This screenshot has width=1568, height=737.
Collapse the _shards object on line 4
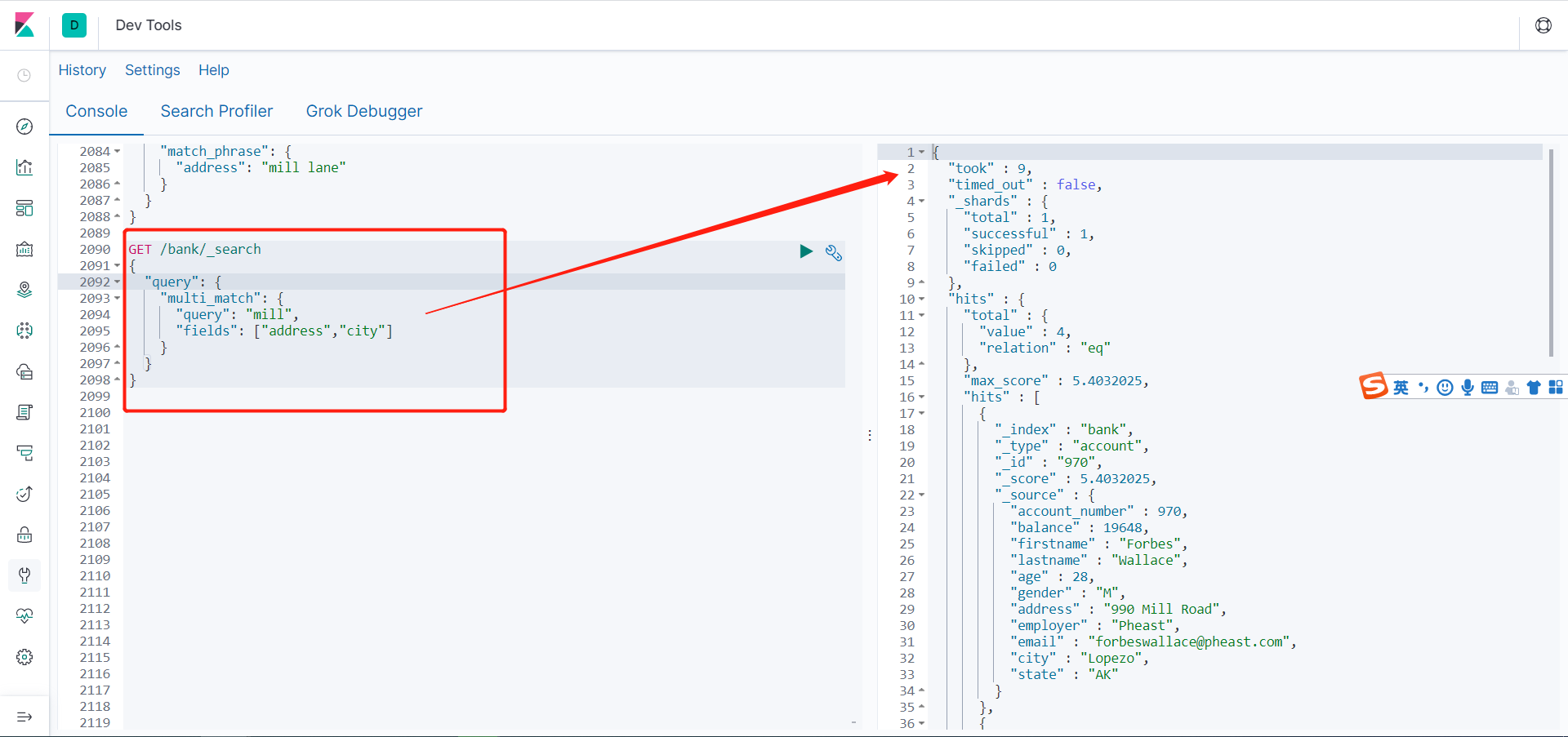[922, 201]
